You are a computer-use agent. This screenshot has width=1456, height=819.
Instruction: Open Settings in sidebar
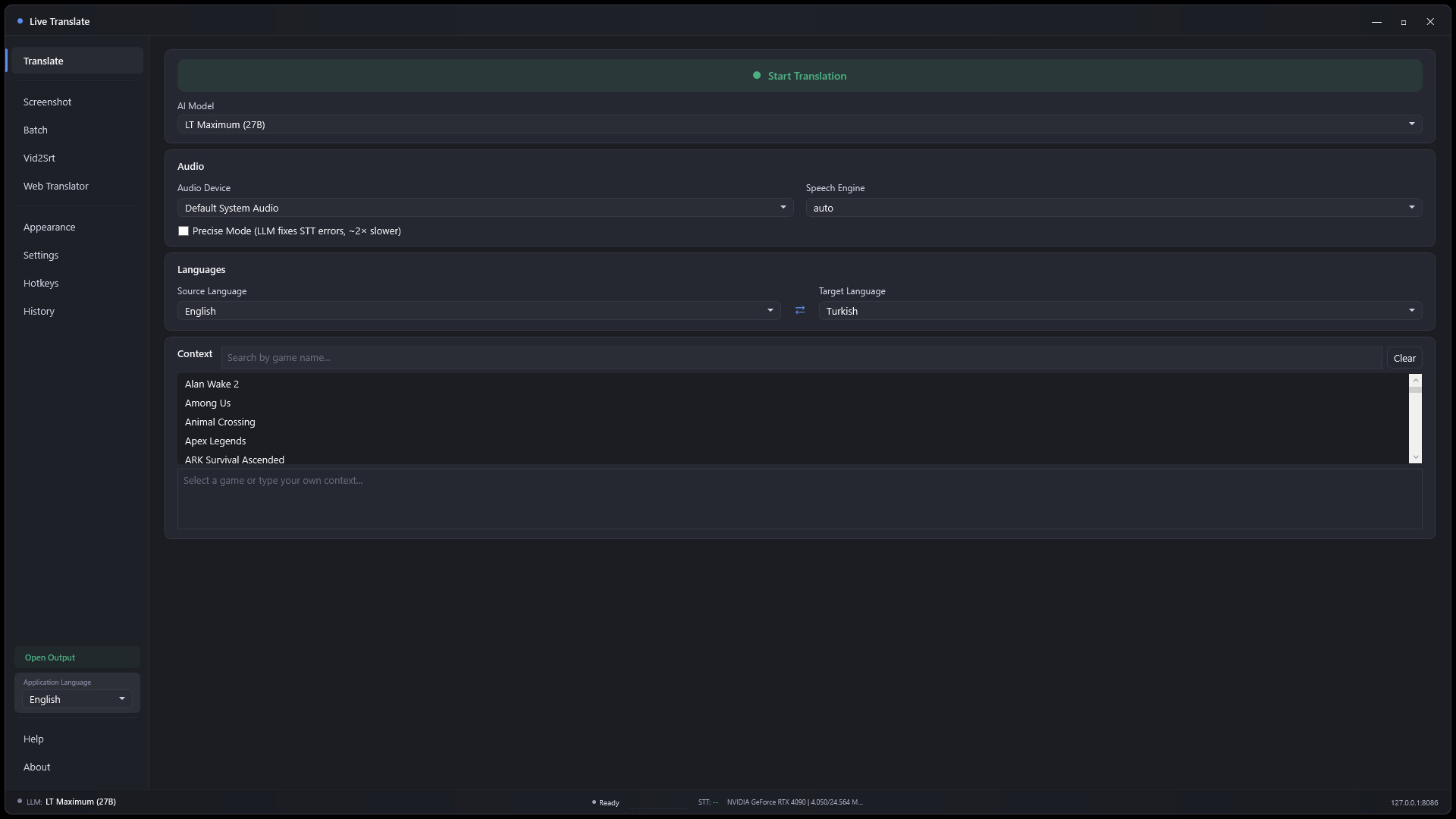77,255
